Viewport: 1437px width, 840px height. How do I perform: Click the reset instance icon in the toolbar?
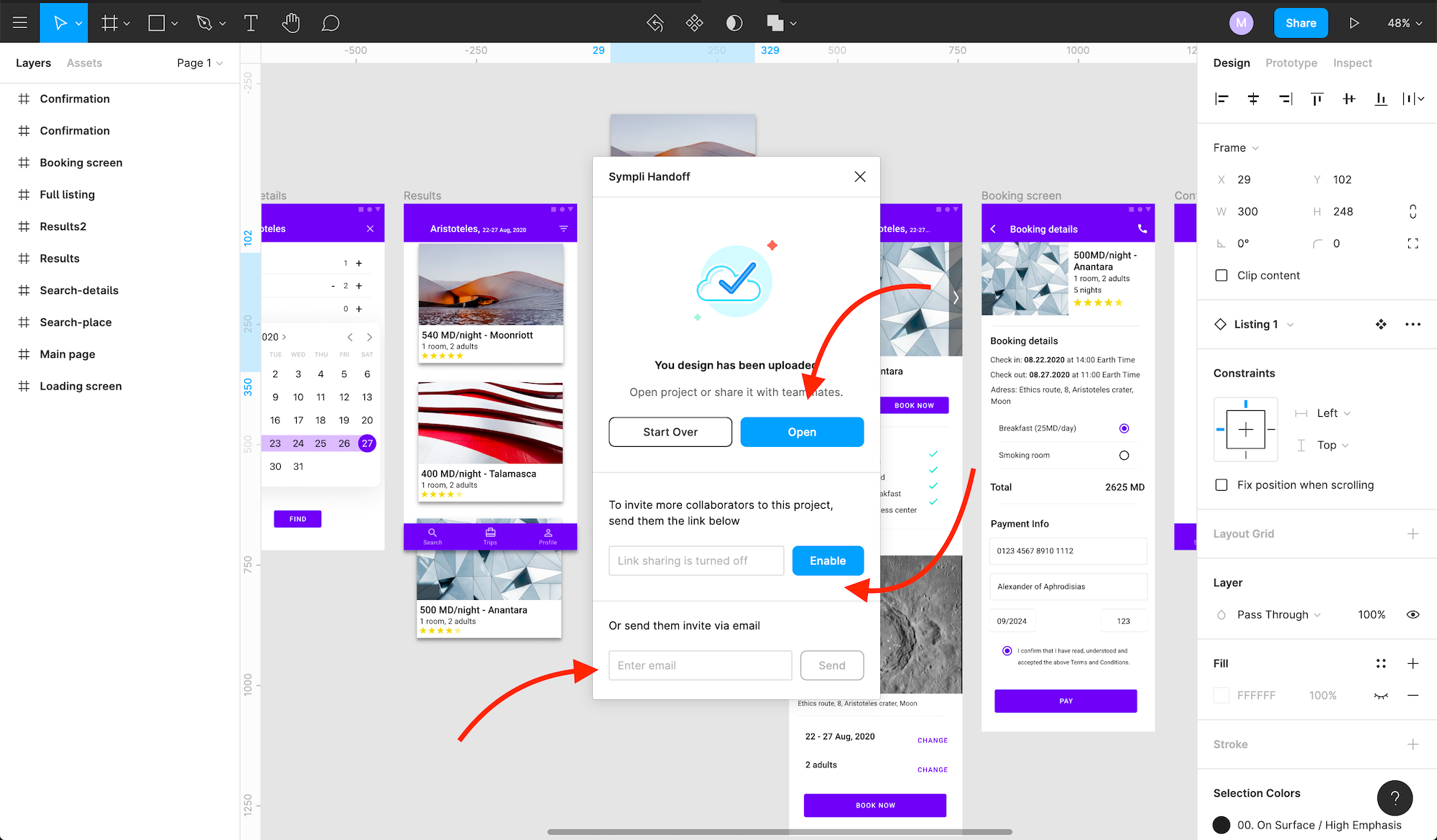pos(655,23)
